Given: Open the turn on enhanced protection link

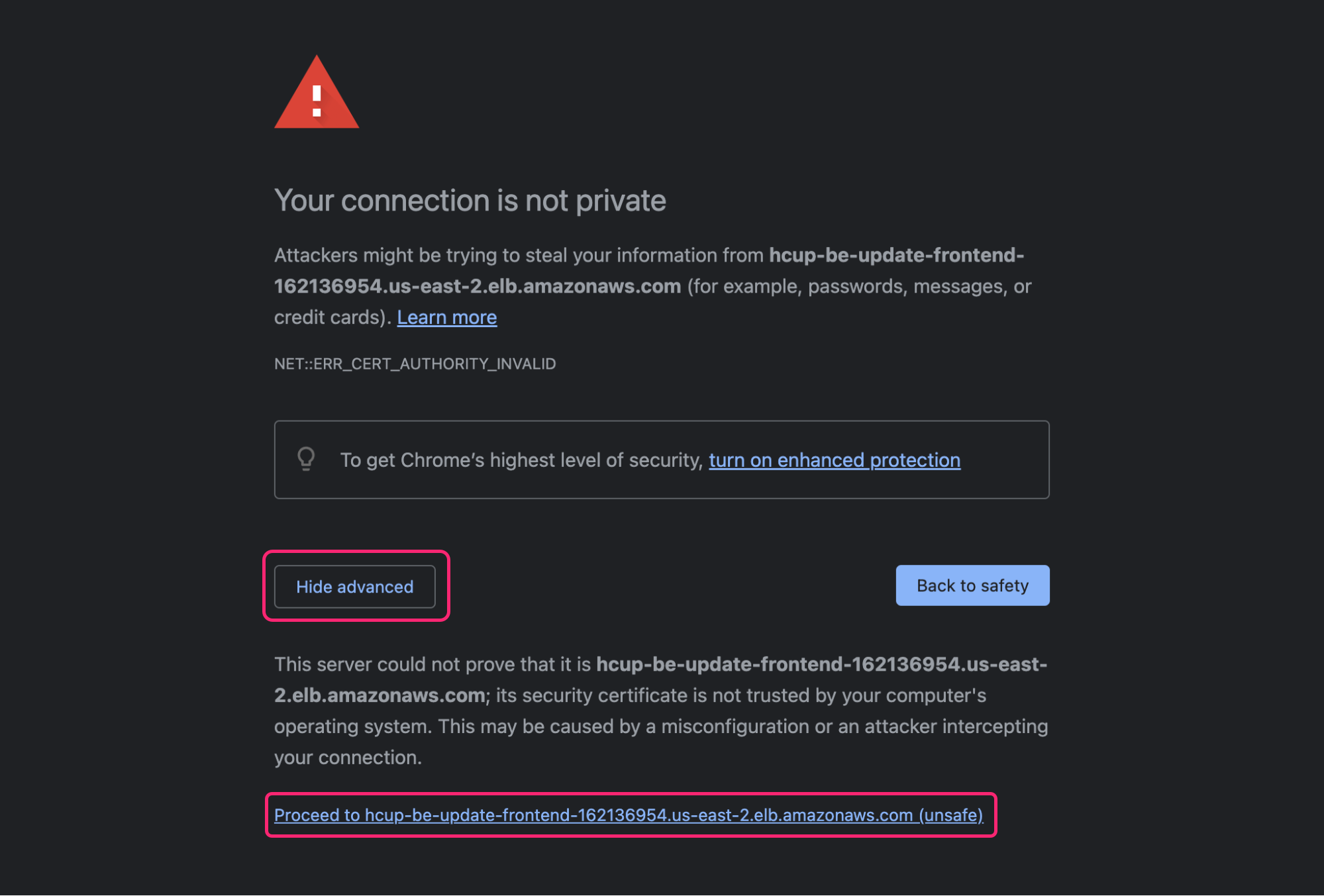Looking at the screenshot, I should coord(834,460).
